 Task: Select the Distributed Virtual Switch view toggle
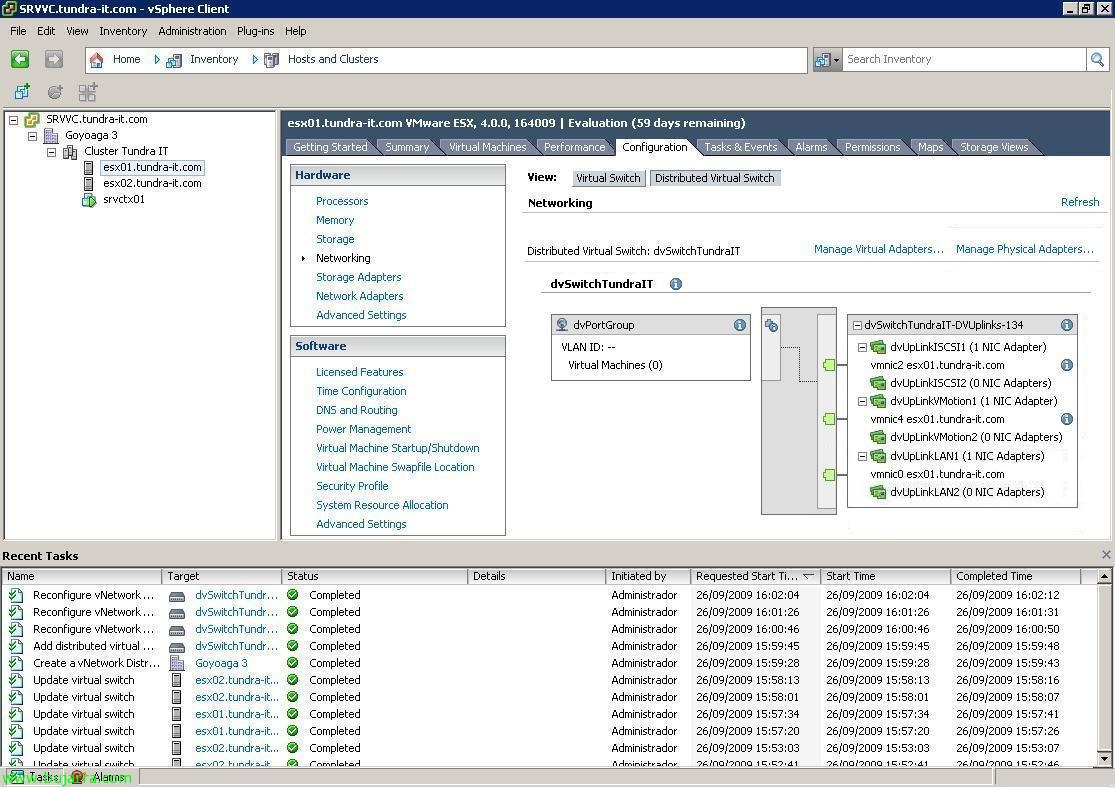[714, 178]
